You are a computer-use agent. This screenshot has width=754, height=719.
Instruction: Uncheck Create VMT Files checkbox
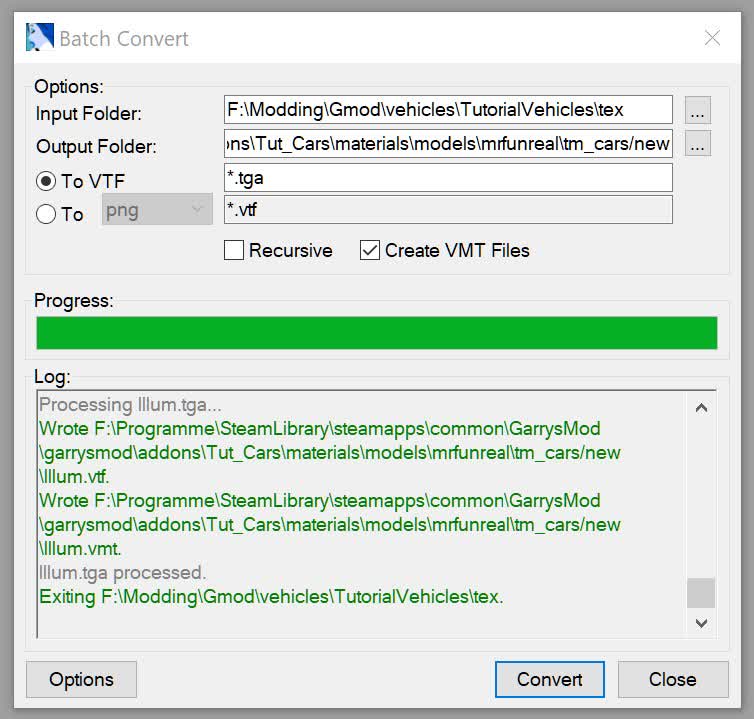pos(370,250)
